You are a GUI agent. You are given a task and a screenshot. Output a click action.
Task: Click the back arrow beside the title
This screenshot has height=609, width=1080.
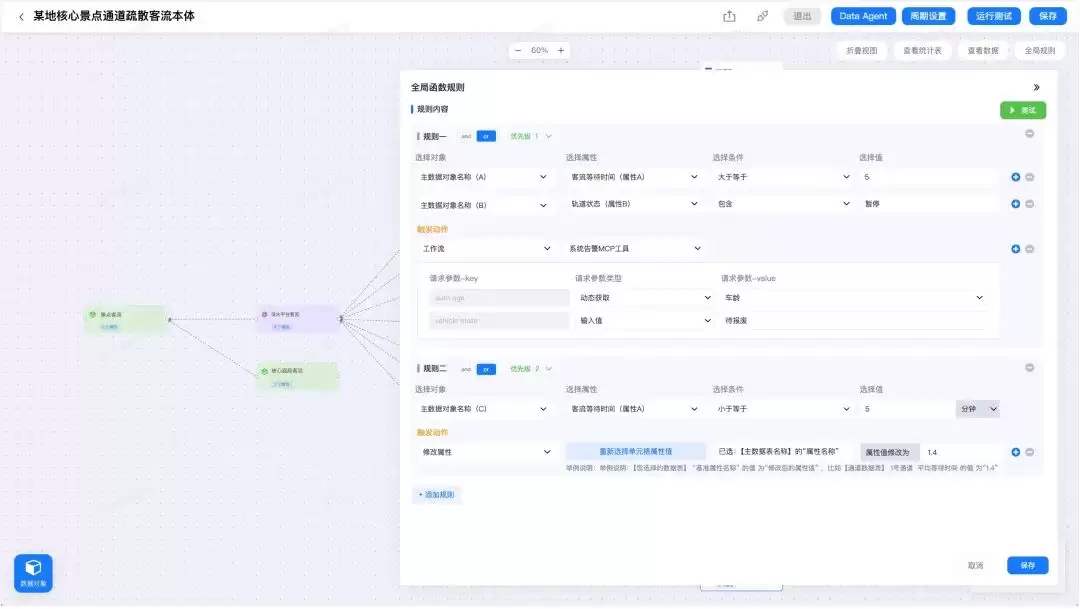pyautogui.click(x=21, y=17)
